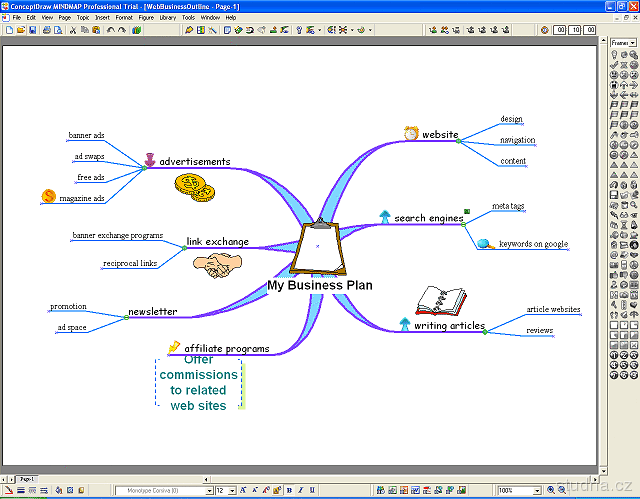
Task: Select the "search engines" topic
Action: point(428,218)
